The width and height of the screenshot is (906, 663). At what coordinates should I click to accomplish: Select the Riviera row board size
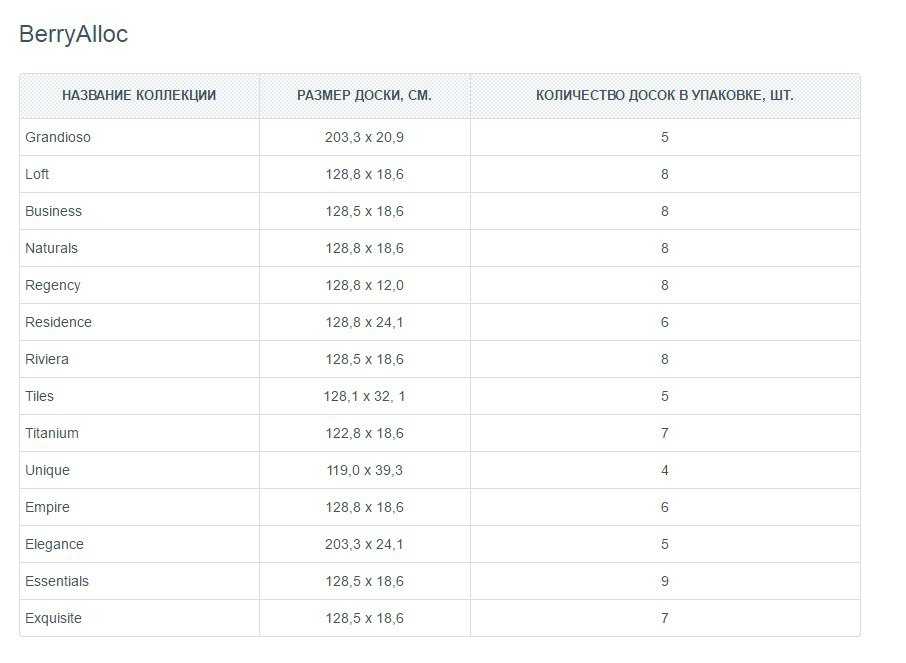(x=365, y=359)
